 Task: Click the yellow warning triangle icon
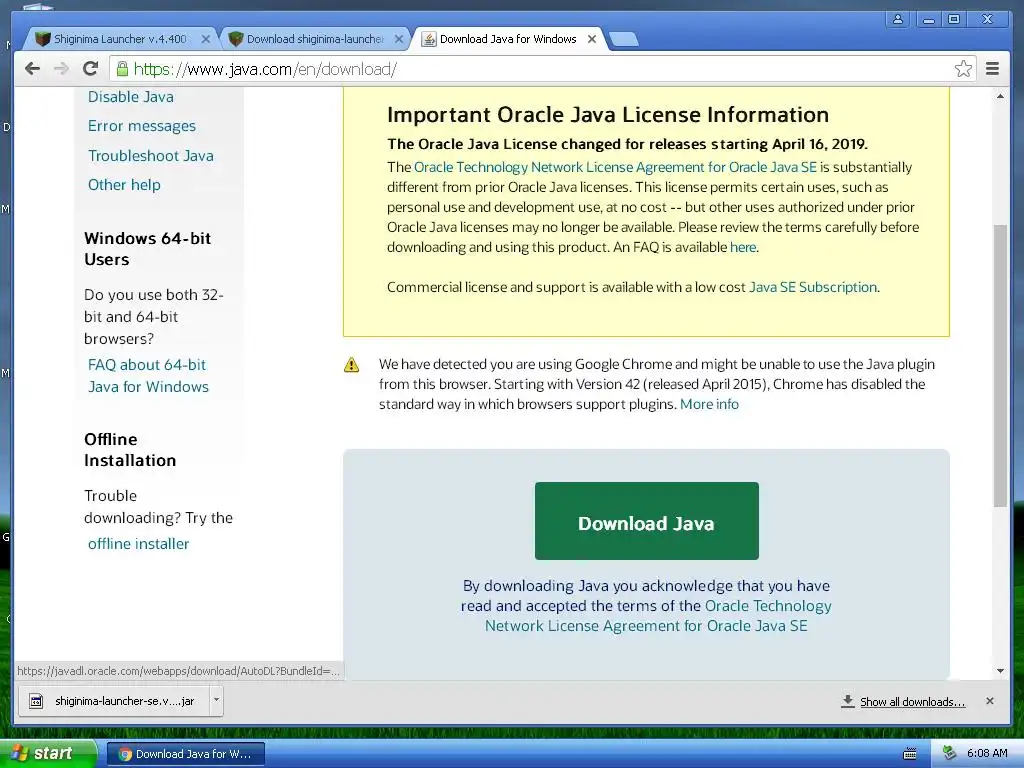[x=351, y=364]
